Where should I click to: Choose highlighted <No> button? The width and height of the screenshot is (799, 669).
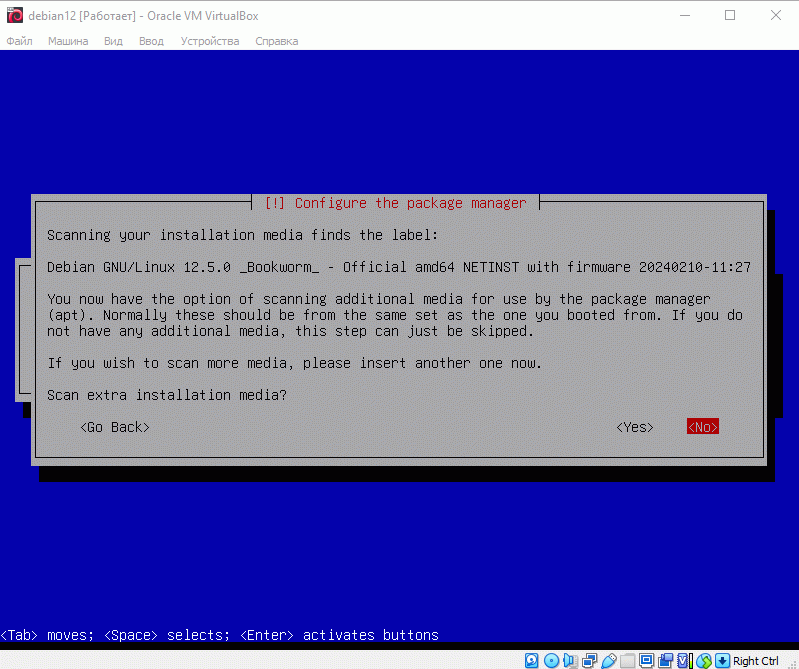click(703, 427)
